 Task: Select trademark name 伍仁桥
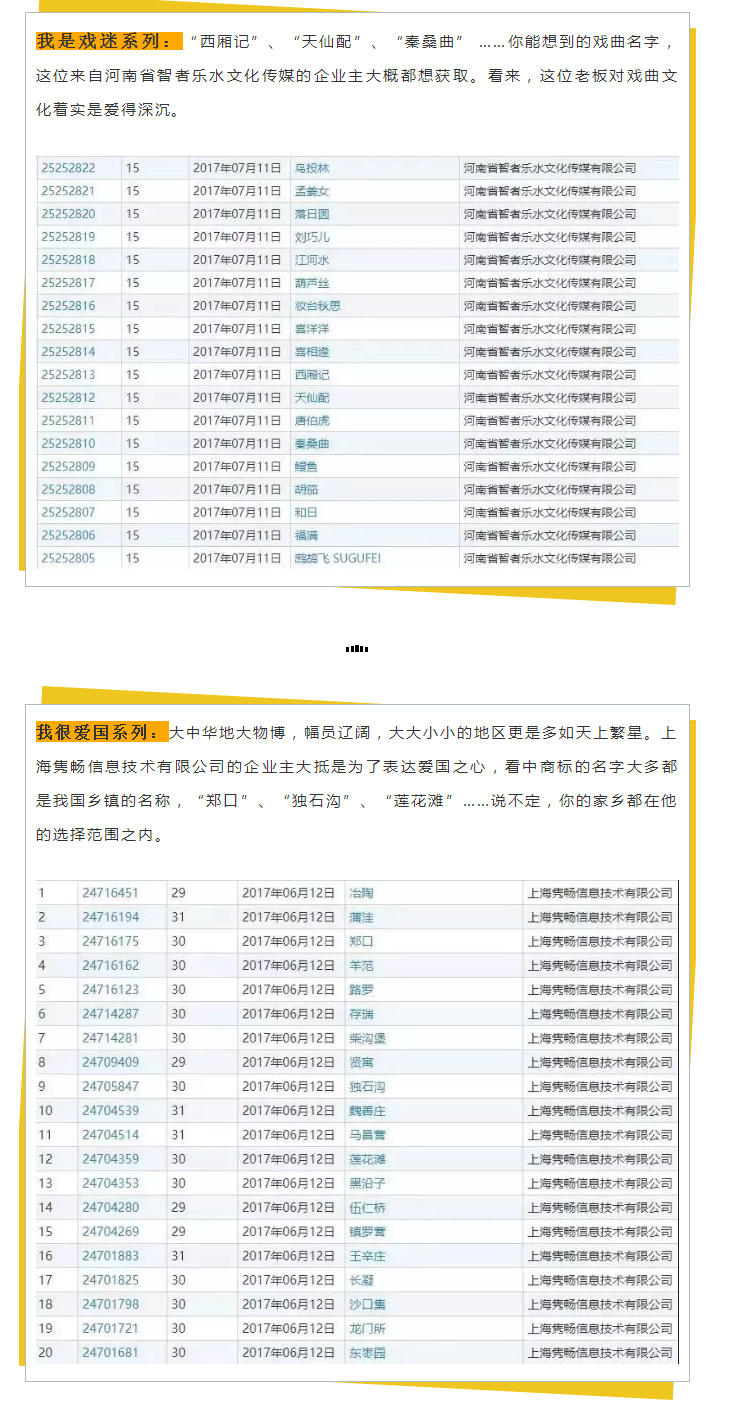point(366,1207)
